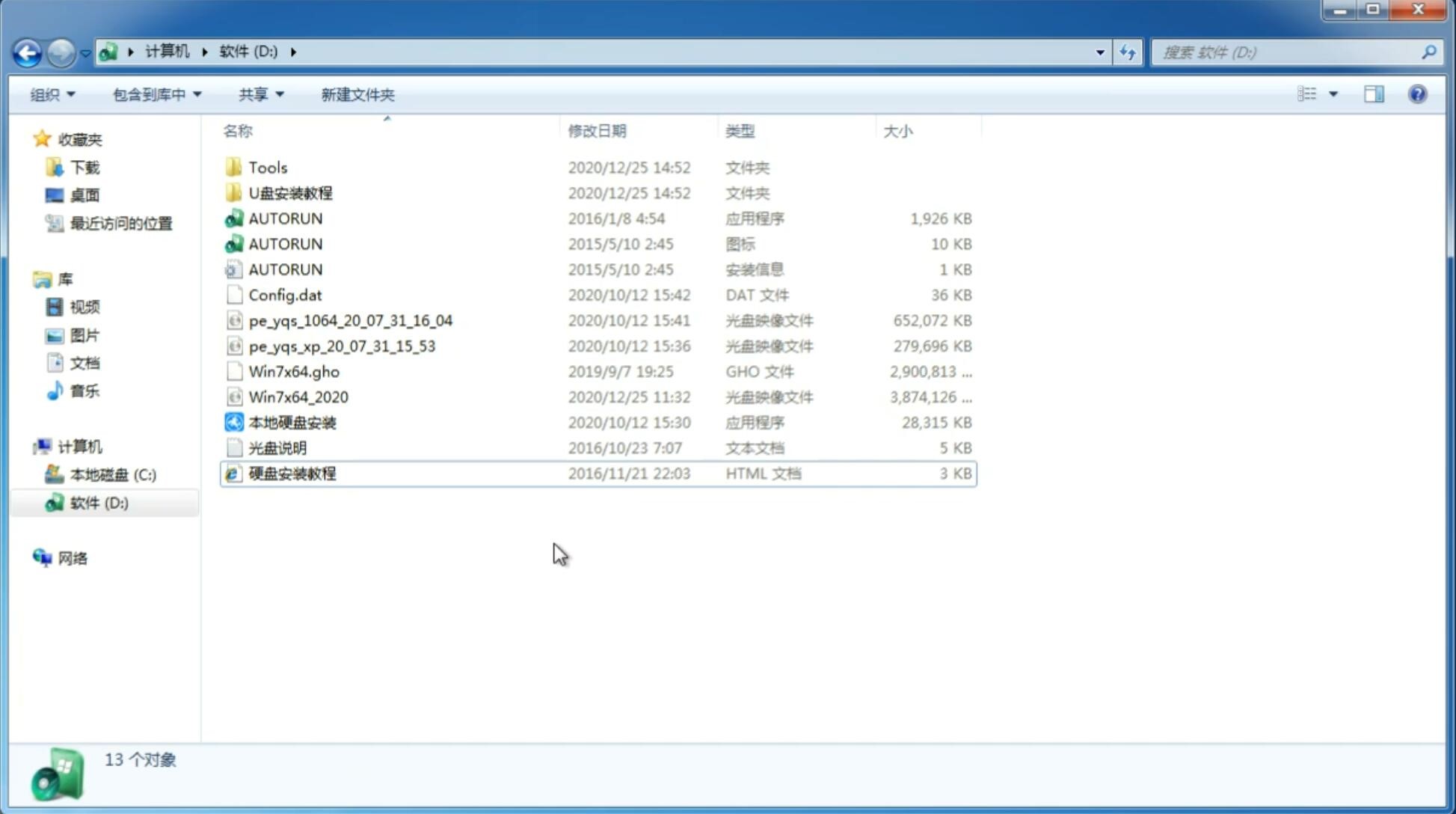Open 光盘说明 text document
Image resolution: width=1456 pixels, height=814 pixels.
[277, 447]
